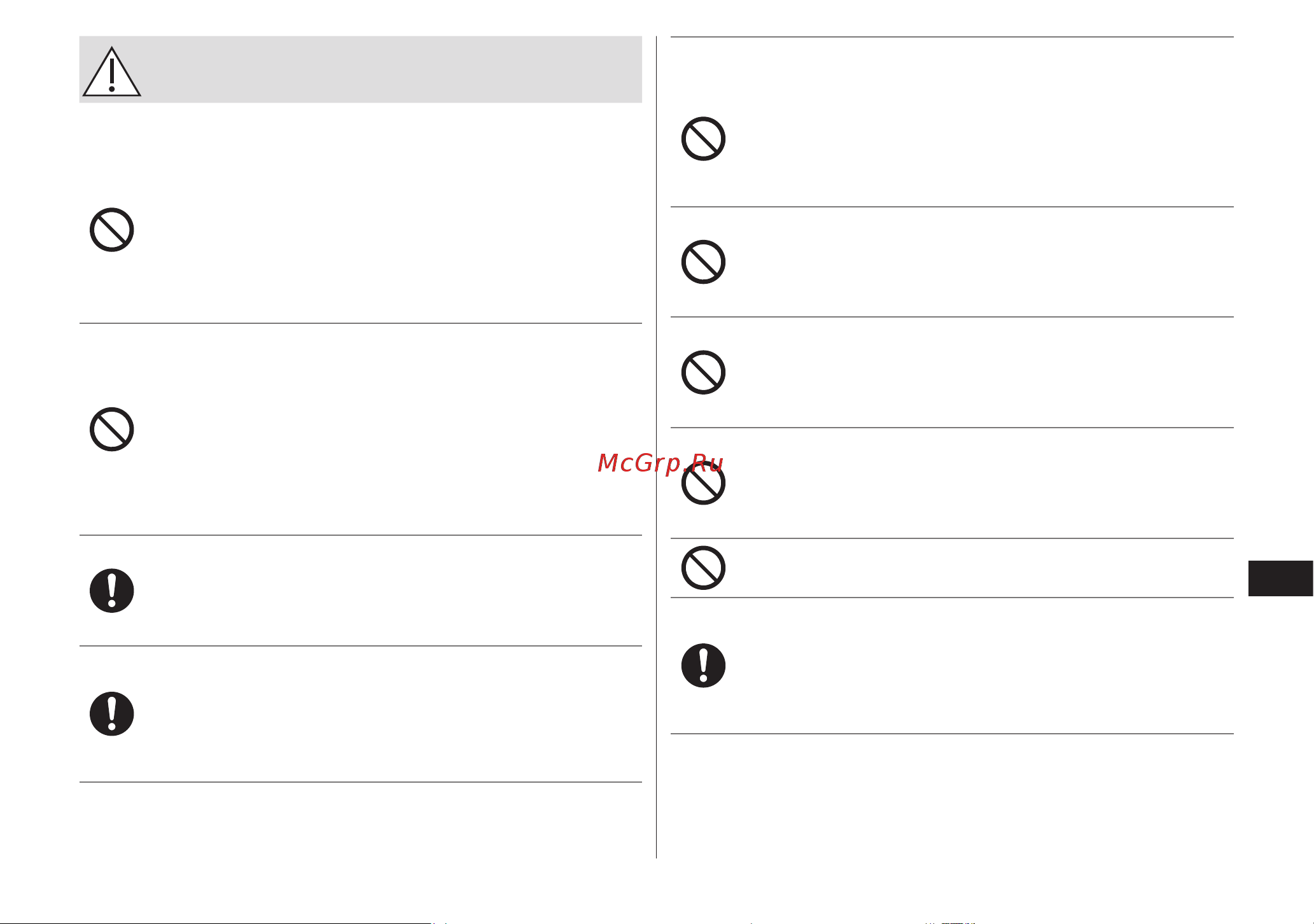
Task: Click empty space below the last left-column divider
Action: pos(360,821)
